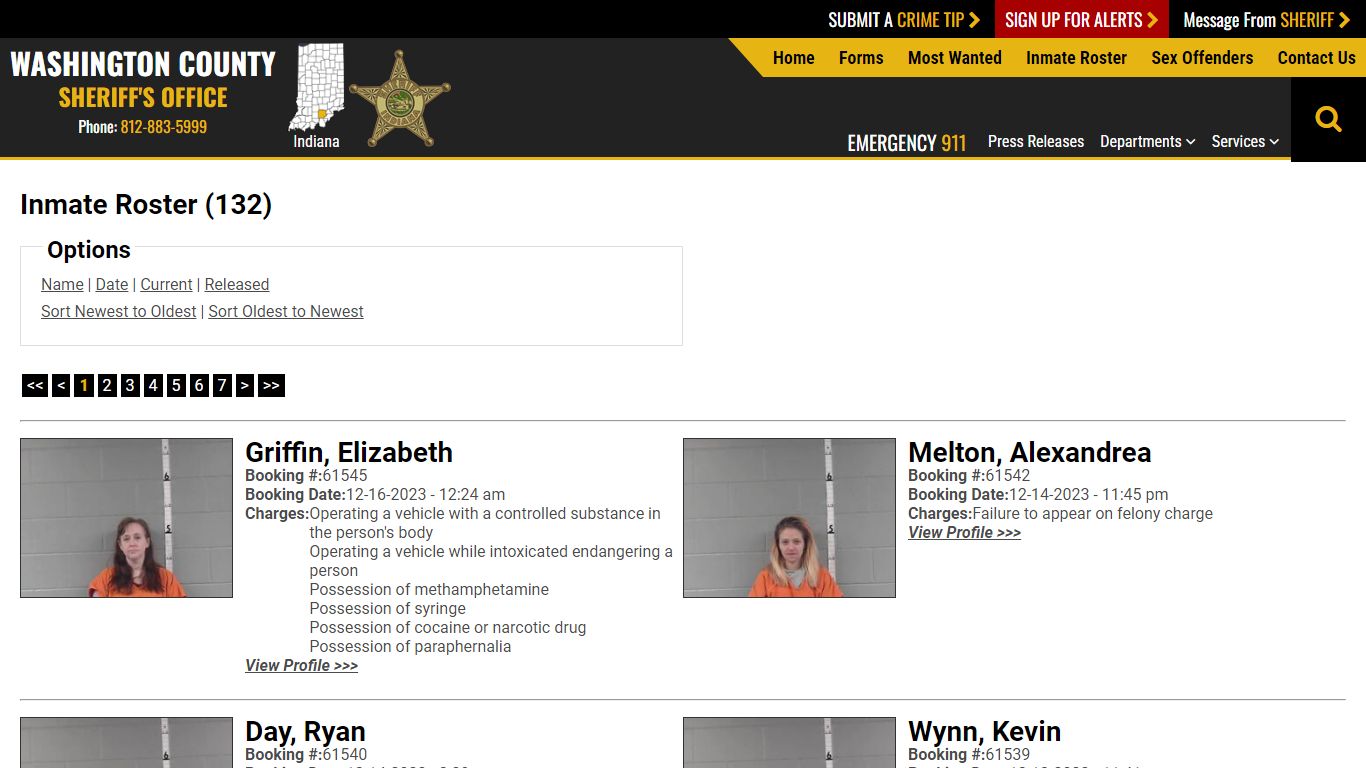Click Washington County Sheriff's Office title
Viewport: 1366px width, 768px height.
tap(143, 80)
